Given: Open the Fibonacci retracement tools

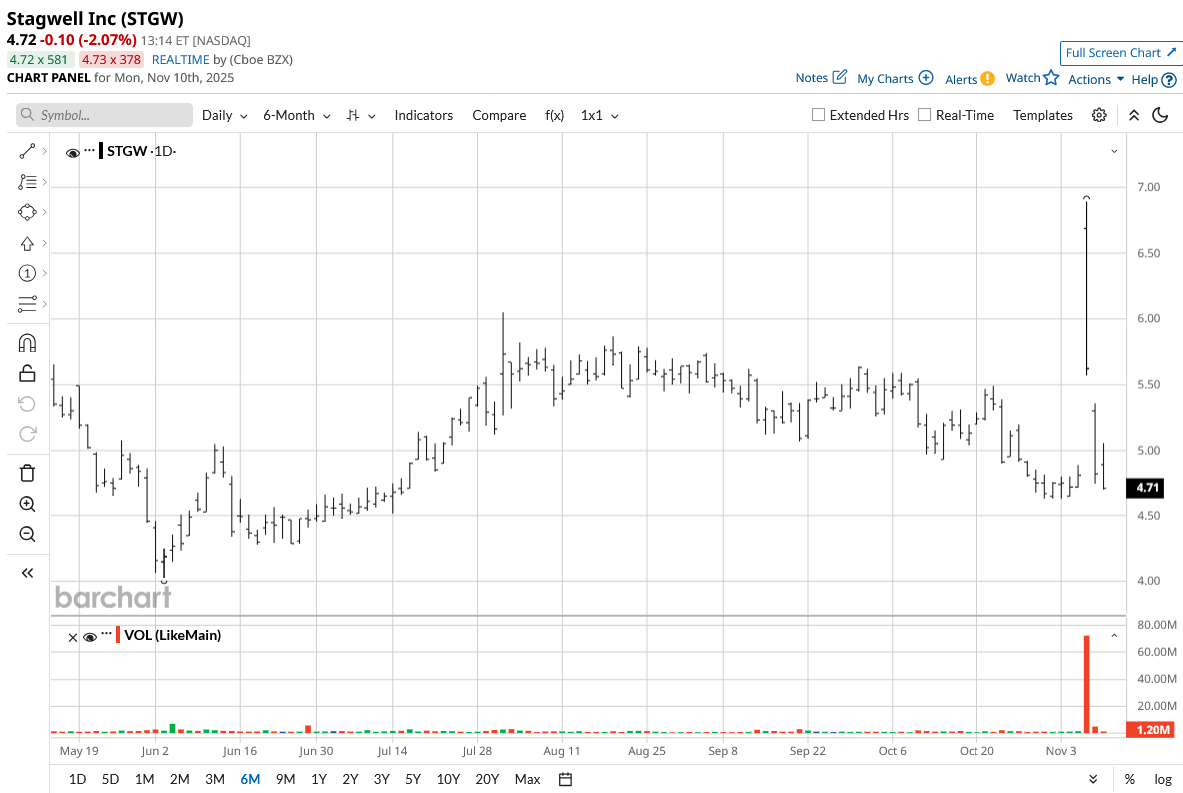Looking at the screenshot, I should click(27, 182).
